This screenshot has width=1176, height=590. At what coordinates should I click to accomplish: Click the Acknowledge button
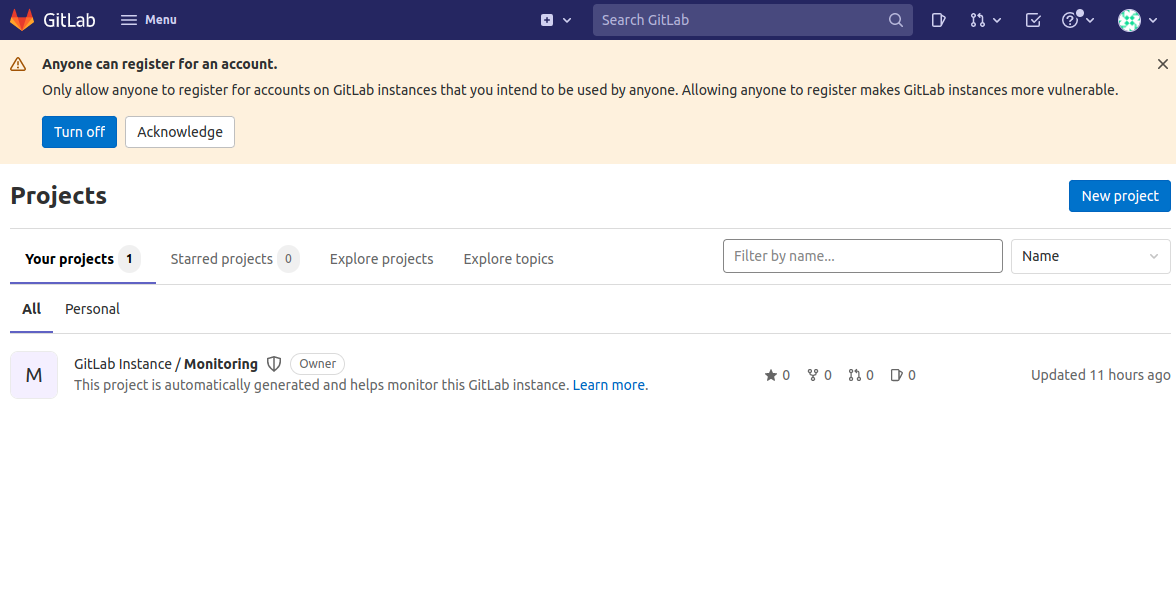(180, 132)
